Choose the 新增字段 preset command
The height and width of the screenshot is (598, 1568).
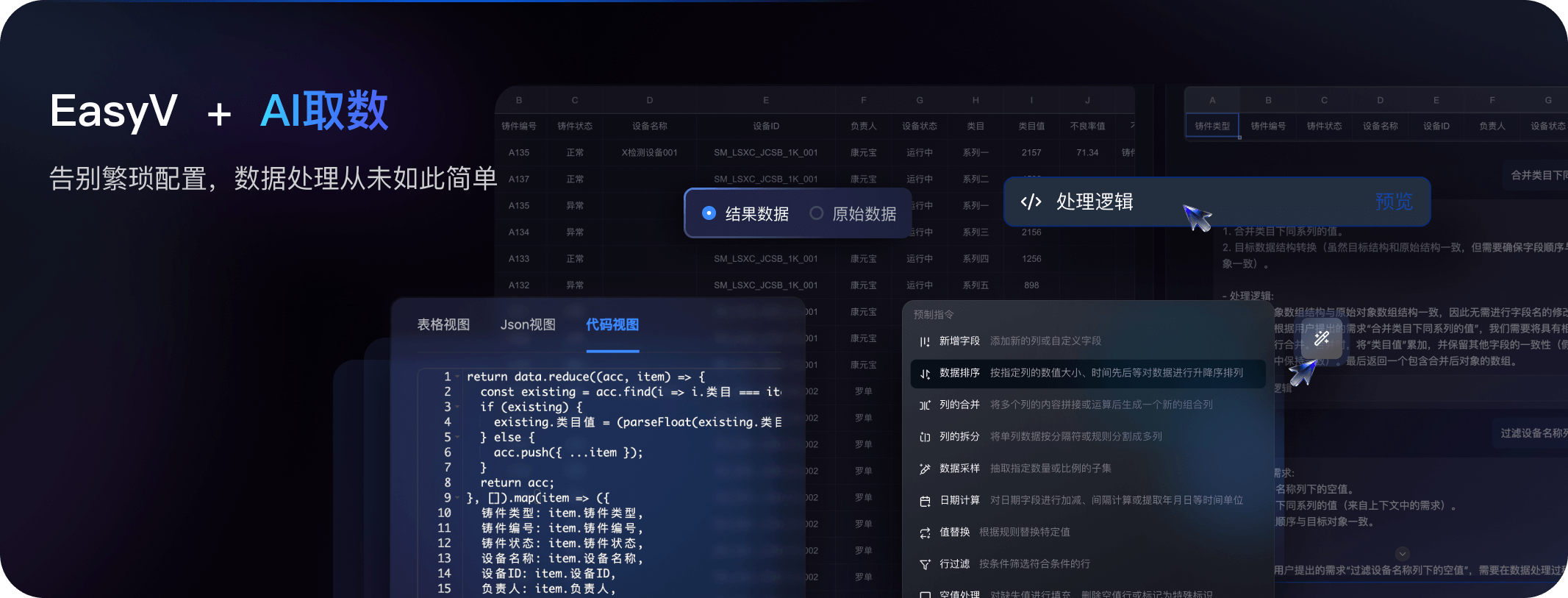(x=1087, y=341)
